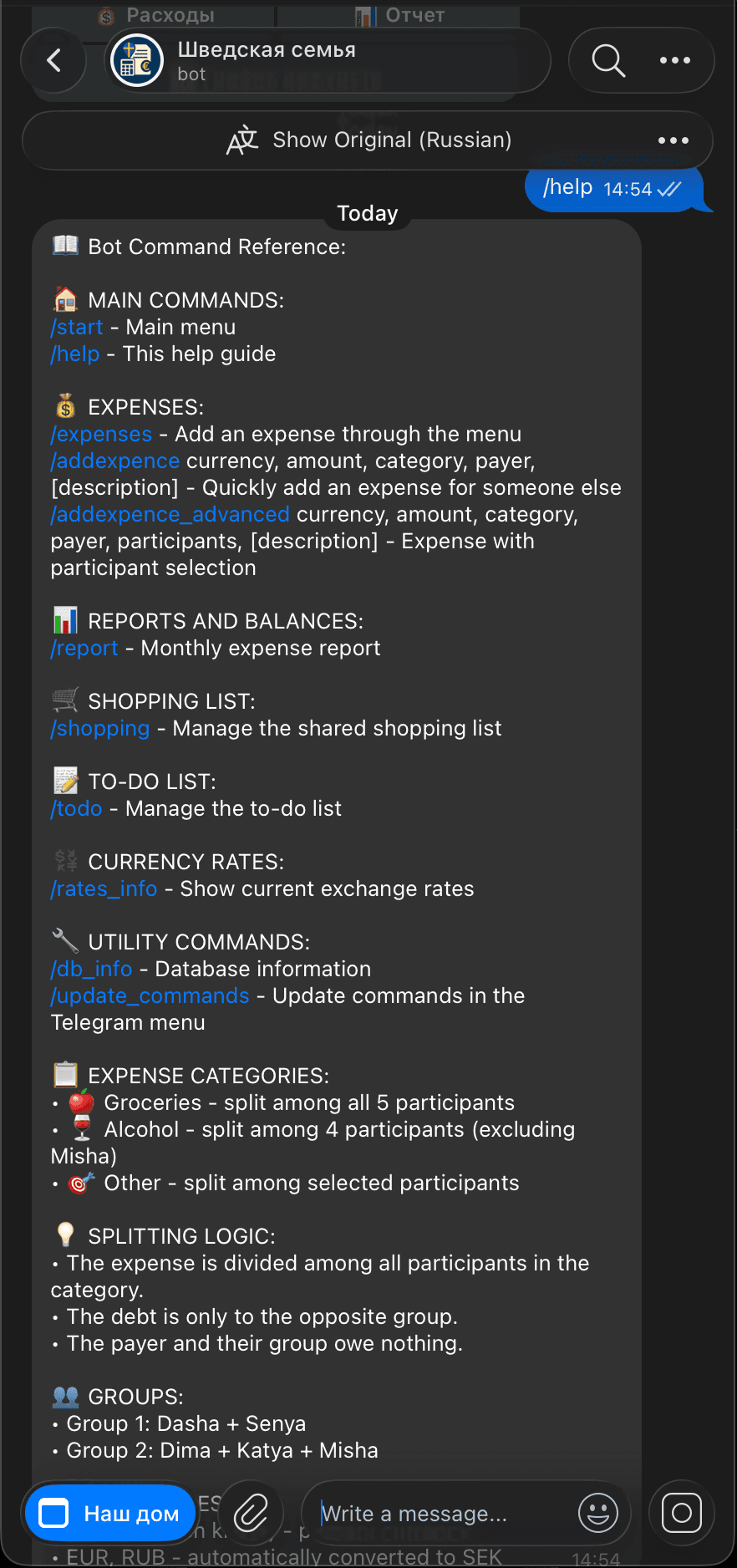The height and width of the screenshot is (1568, 737).
Task: Open the emoji smiley picker
Action: 598,1513
